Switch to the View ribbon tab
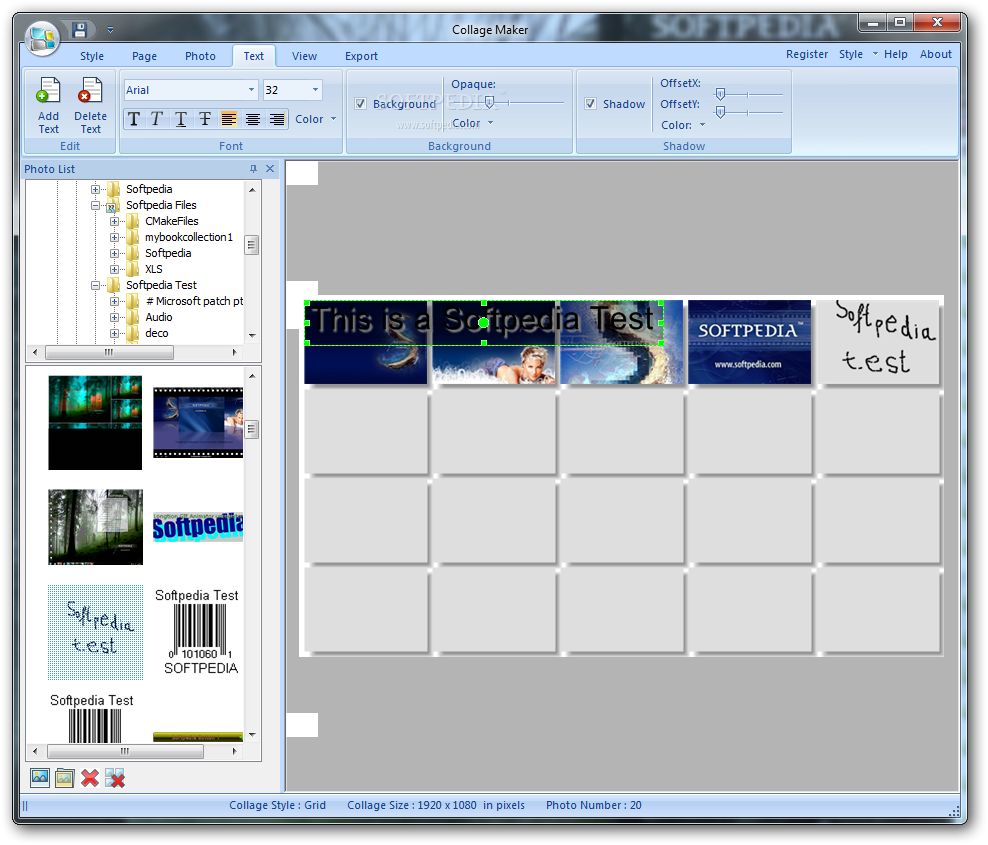This screenshot has width=988, height=845. tap(304, 56)
